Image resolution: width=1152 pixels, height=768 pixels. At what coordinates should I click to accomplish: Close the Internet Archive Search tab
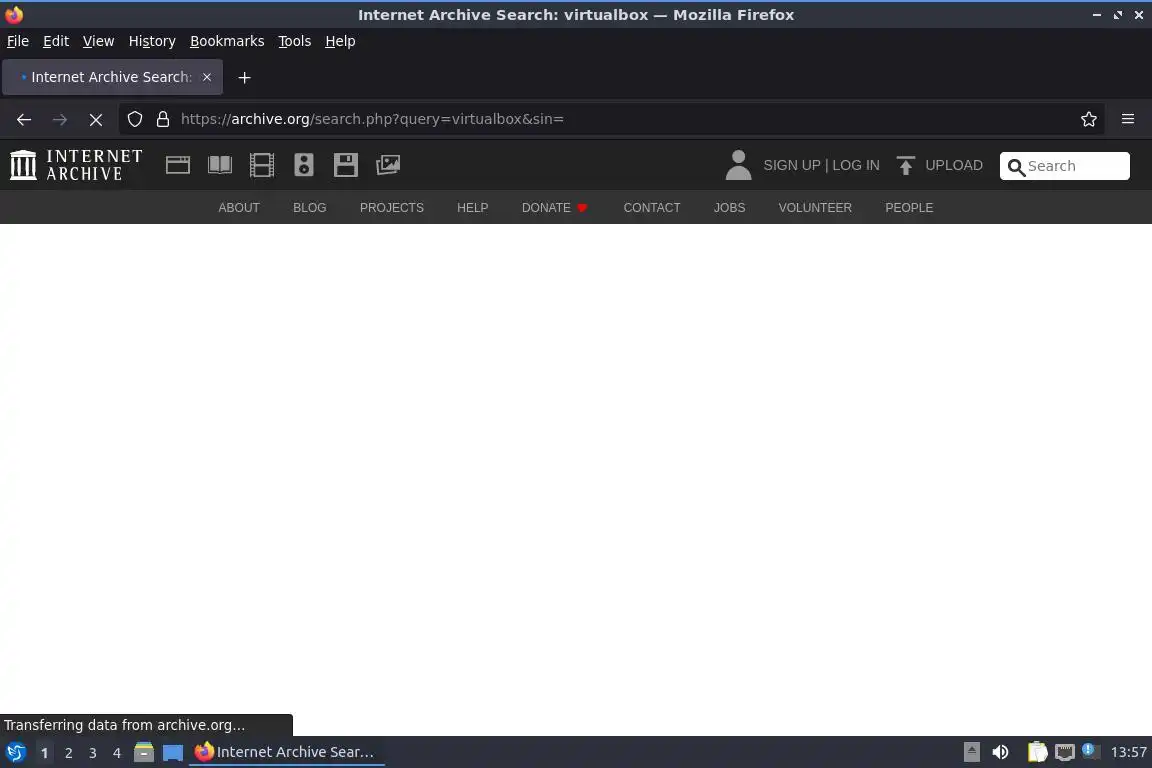point(207,77)
